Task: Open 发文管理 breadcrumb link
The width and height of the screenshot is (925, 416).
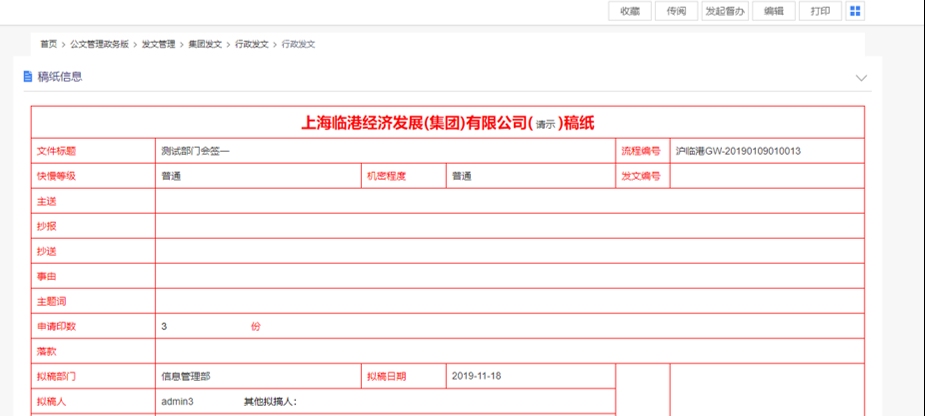Action: tap(158, 44)
